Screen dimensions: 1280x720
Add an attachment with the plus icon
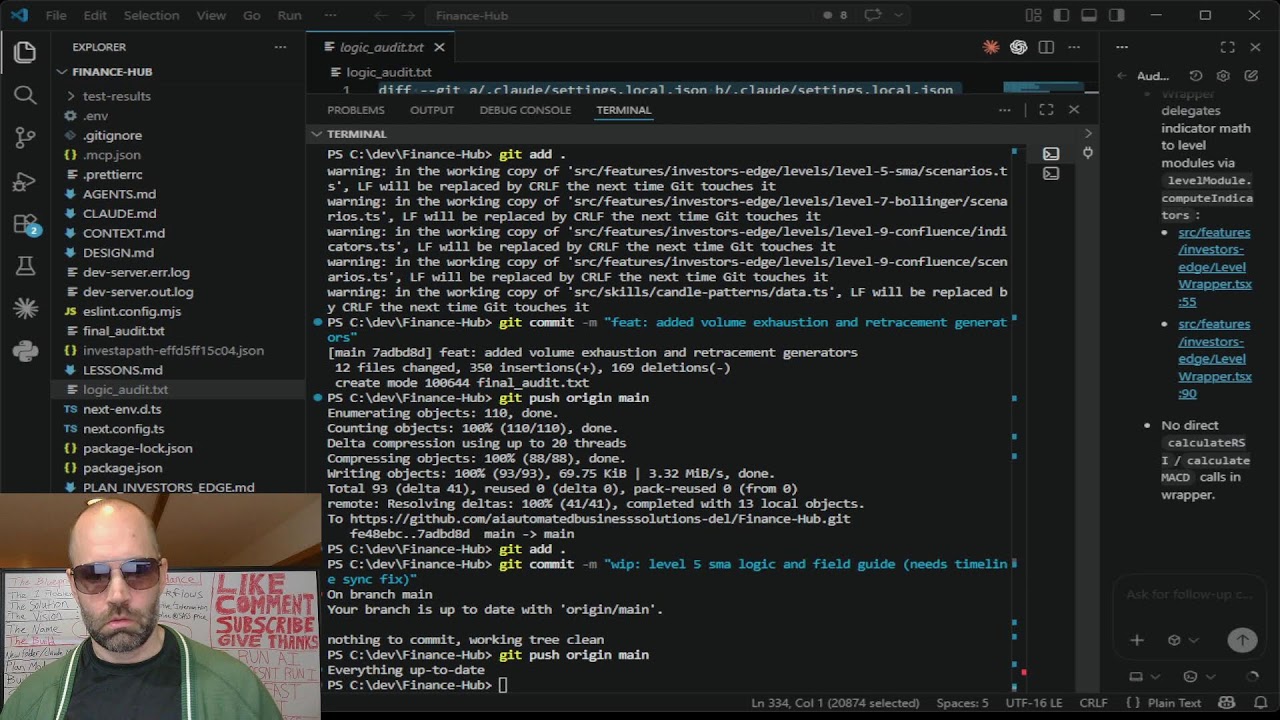click(x=1137, y=640)
